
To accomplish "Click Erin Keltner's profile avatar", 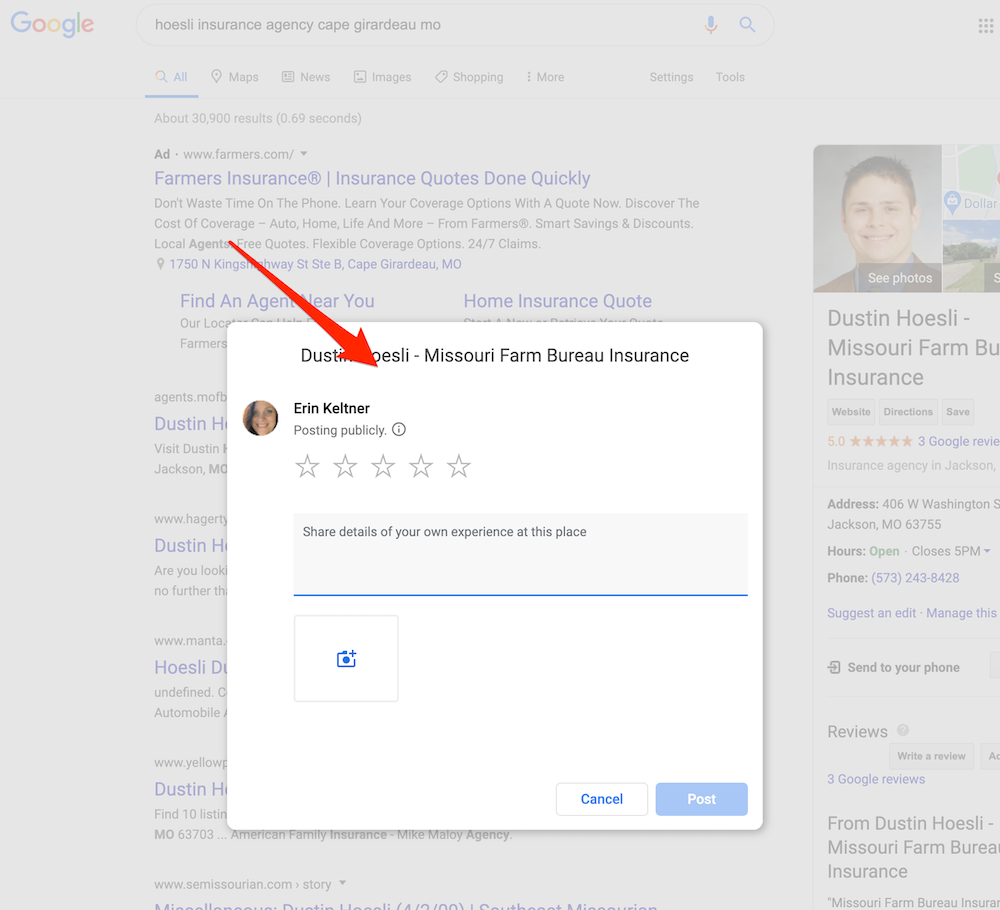I will click(x=261, y=418).
